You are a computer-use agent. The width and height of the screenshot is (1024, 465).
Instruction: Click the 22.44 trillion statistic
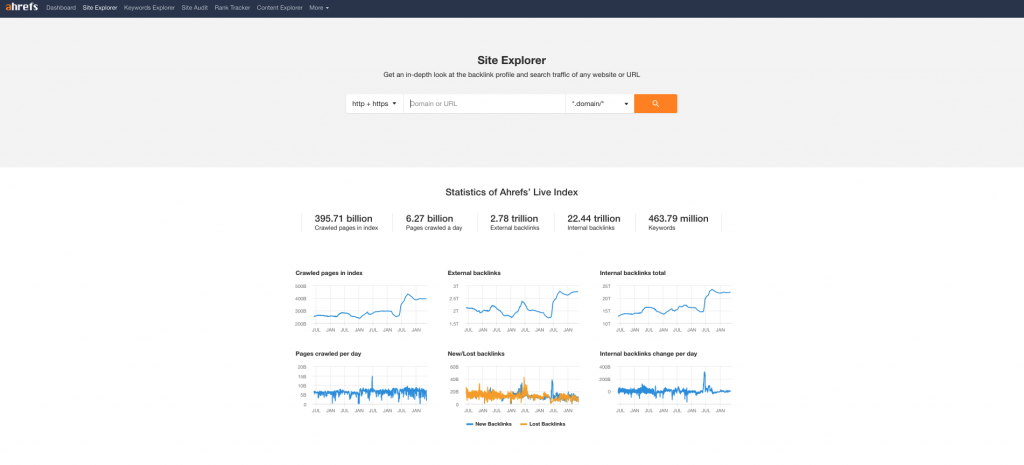(x=594, y=219)
